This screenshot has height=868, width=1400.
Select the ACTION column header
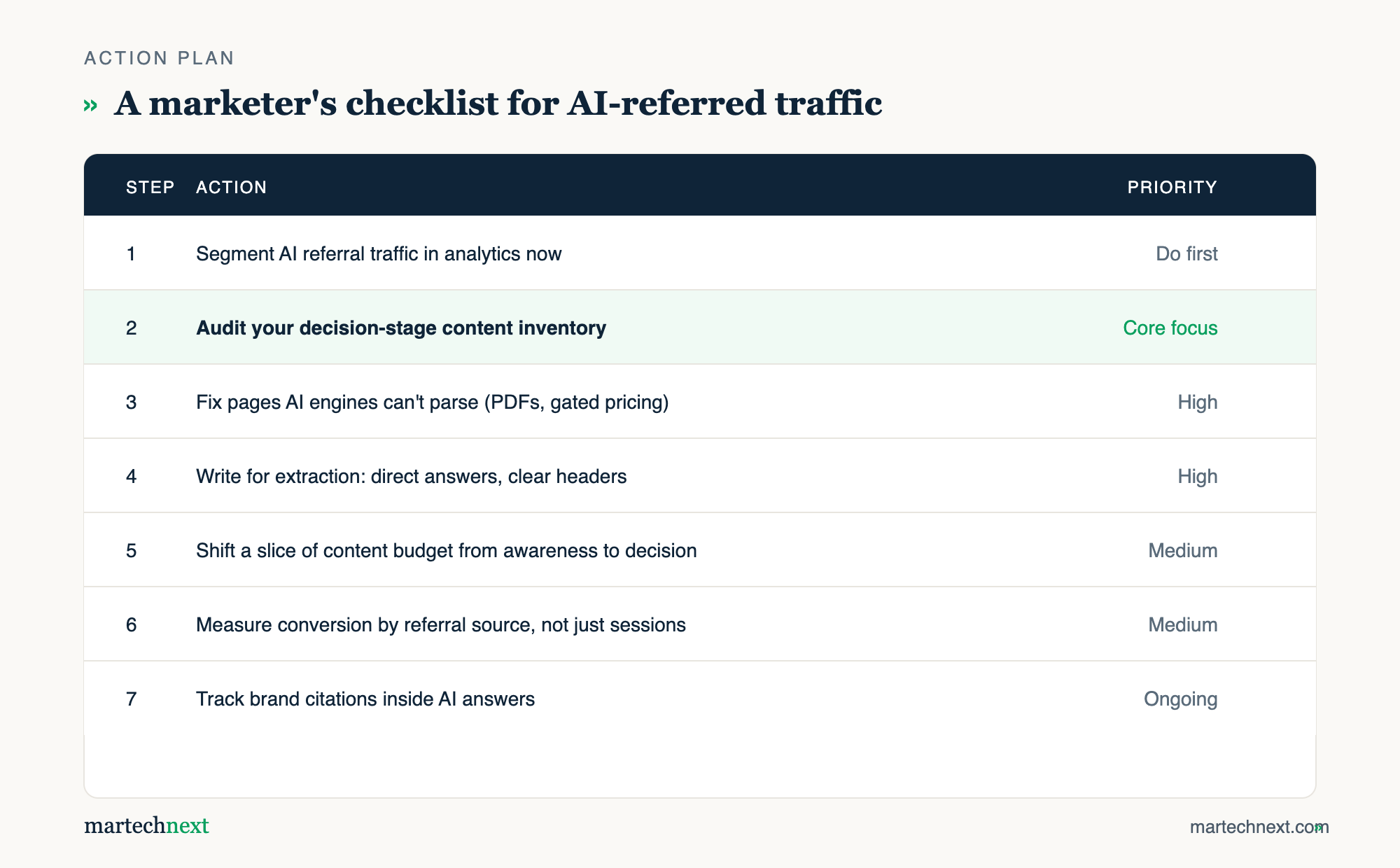[231, 188]
